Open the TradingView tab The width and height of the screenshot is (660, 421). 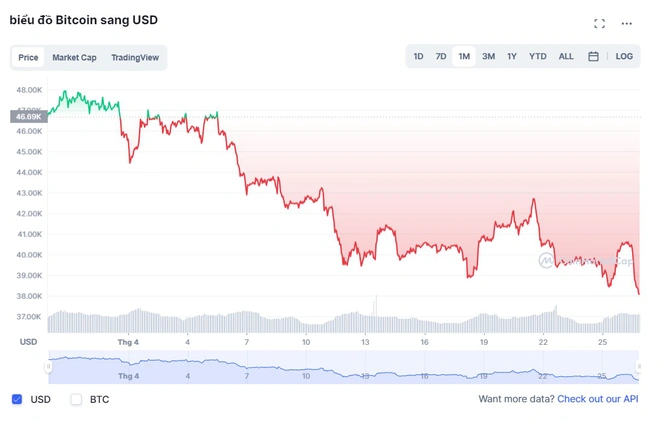tap(135, 58)
